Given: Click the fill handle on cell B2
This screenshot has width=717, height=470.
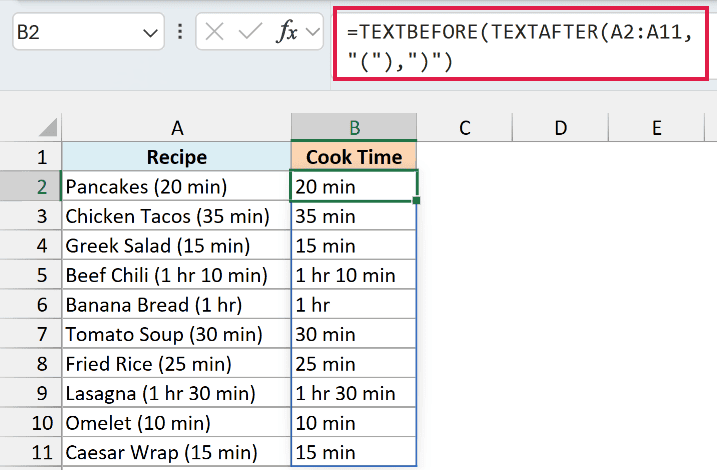Looking at the screenshot, I should pyautogui.click(x=416, y=200).
